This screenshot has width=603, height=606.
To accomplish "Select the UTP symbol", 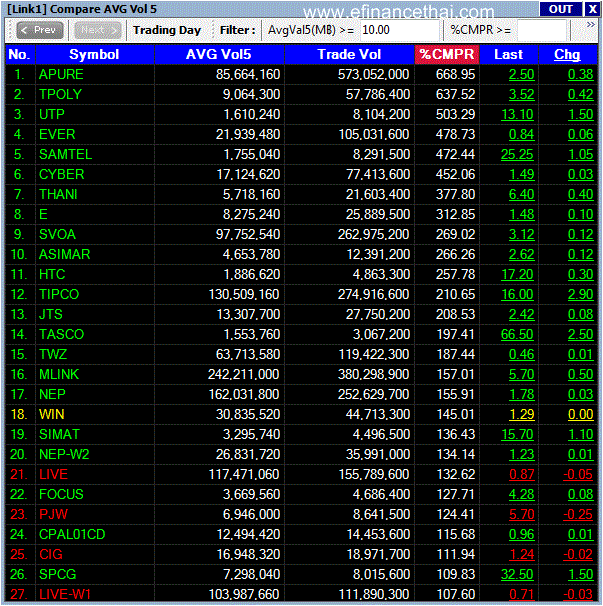I will tap(52, 115).
